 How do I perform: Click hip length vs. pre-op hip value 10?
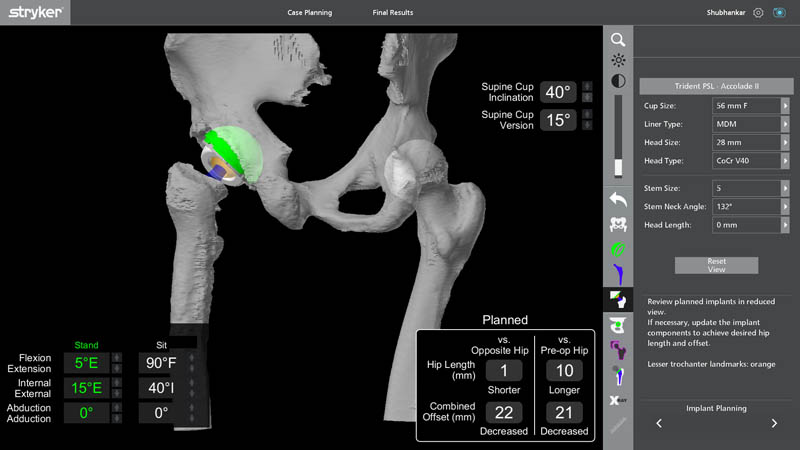click(564, 371)
